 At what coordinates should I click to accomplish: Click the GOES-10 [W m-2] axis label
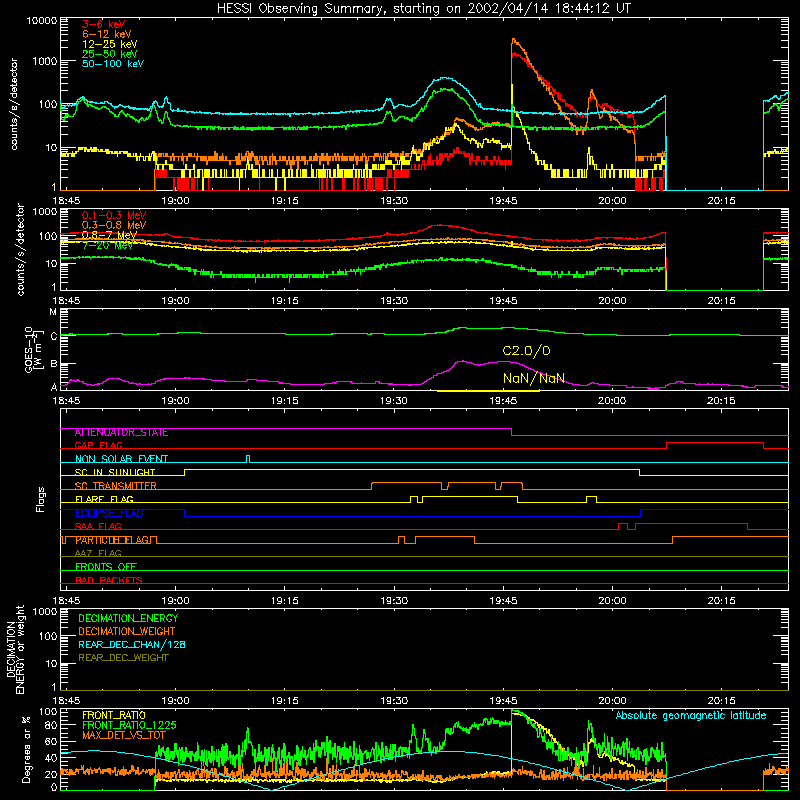point(32,349)
